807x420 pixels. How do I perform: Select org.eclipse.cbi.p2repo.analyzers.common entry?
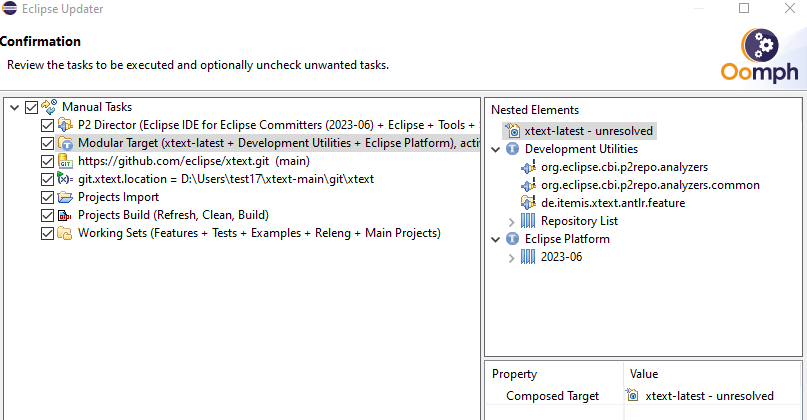pos(651,185)
